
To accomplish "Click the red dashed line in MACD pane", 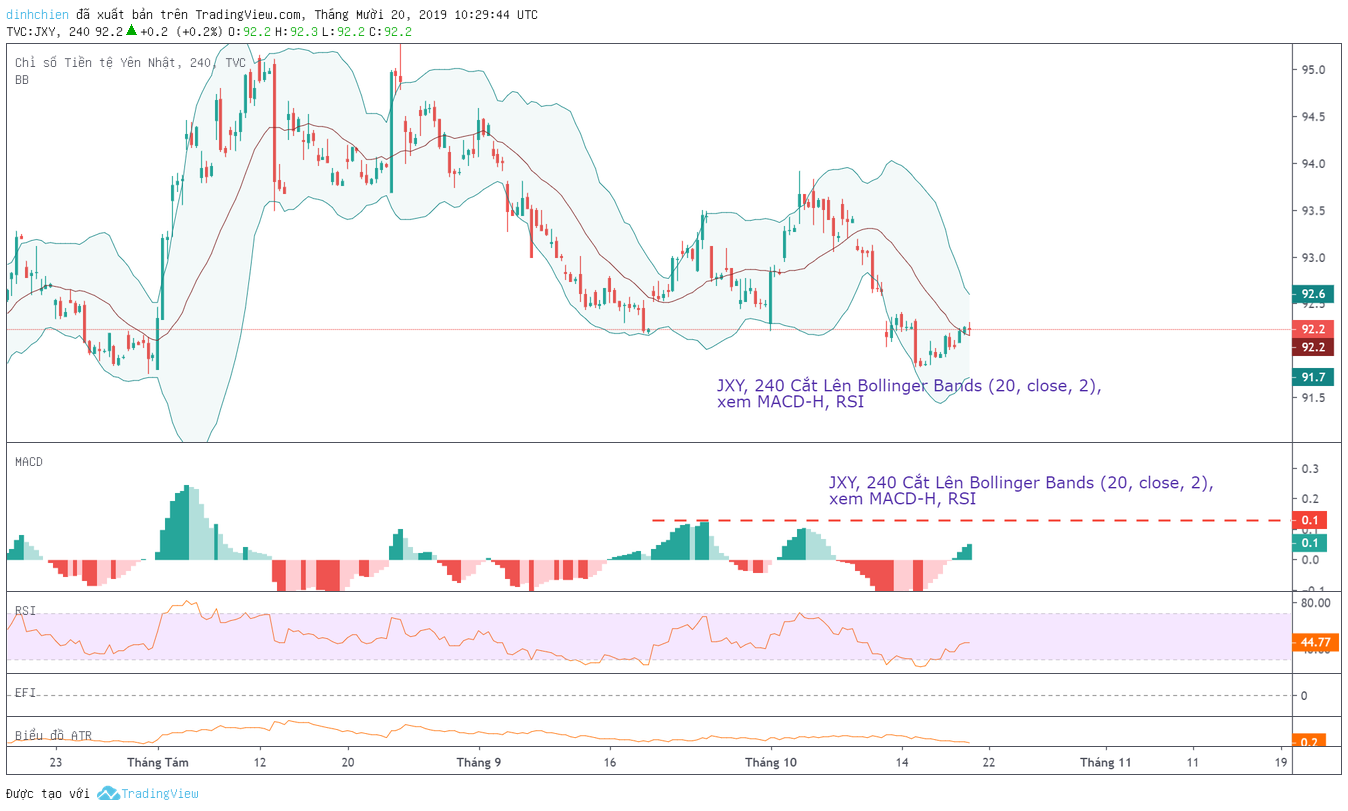I will tap(967, 520).
